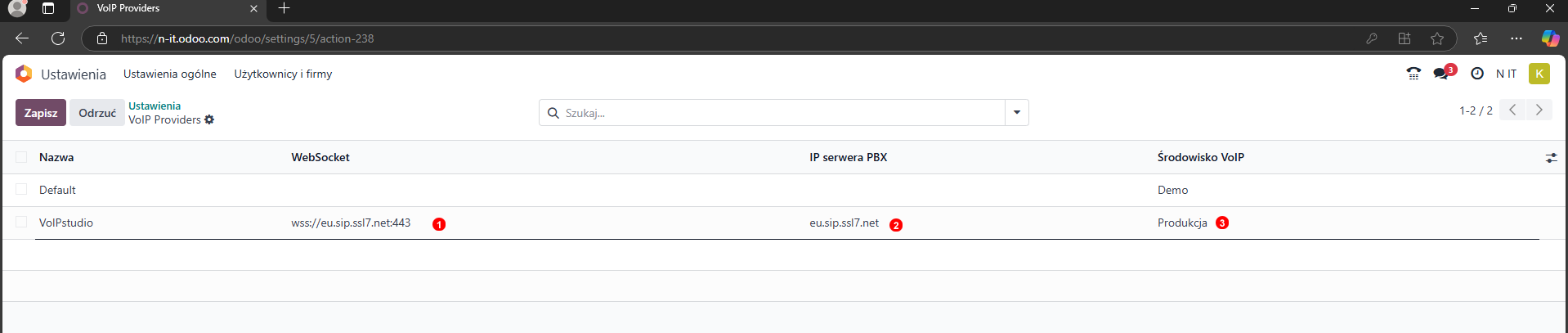The width and height of the screenshot is (1568, 333).
Task: Open the conversations message icon
Action: point(1440,74)
